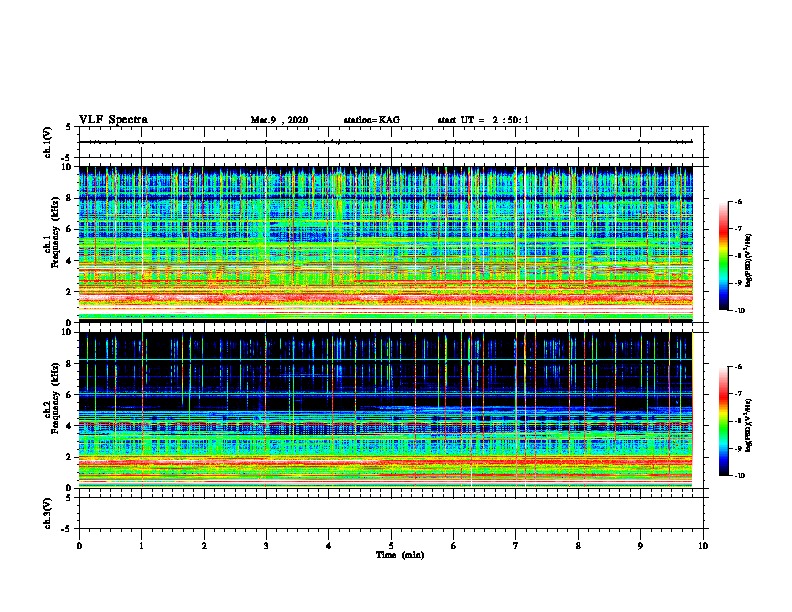Click the empty ch.3 waveform panel
792x612 pixels.
(393, 513)
